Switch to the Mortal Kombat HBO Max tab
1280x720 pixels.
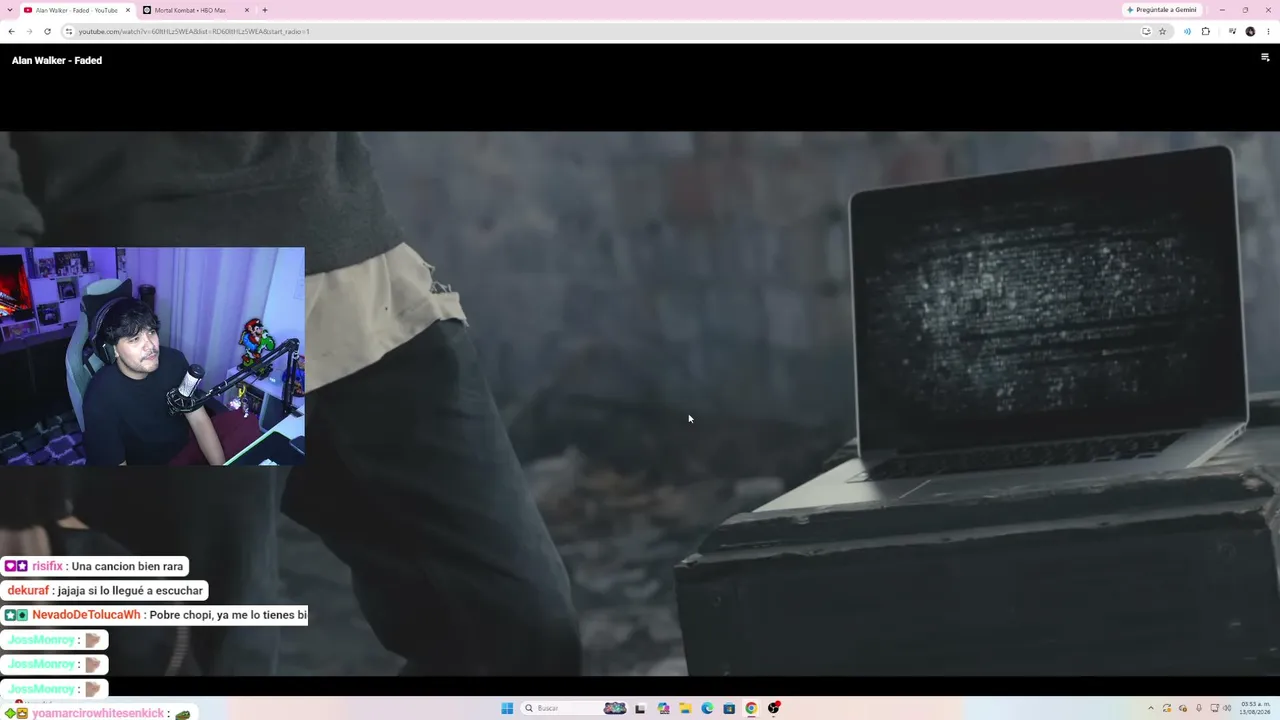(196, 10)
